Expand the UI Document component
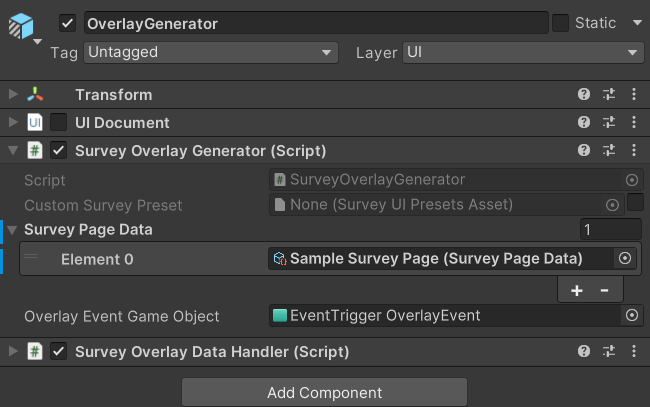 tap(13, 122)
